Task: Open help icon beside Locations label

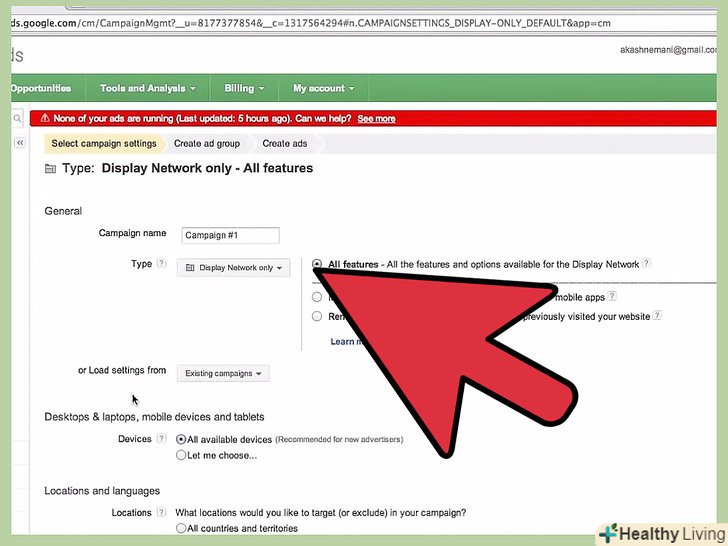Action: 161,512
